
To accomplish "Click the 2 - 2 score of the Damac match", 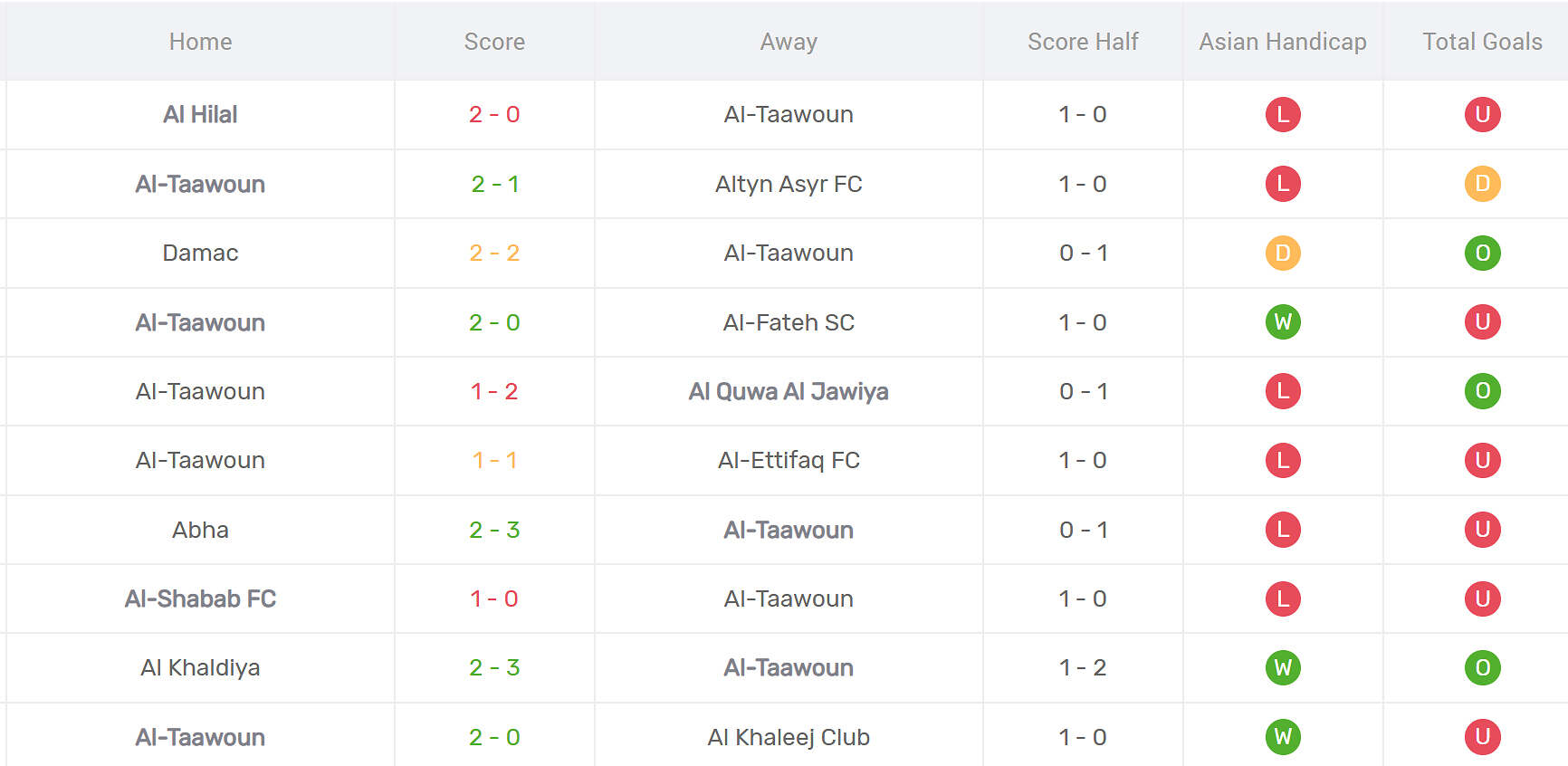I will point(494,253).
